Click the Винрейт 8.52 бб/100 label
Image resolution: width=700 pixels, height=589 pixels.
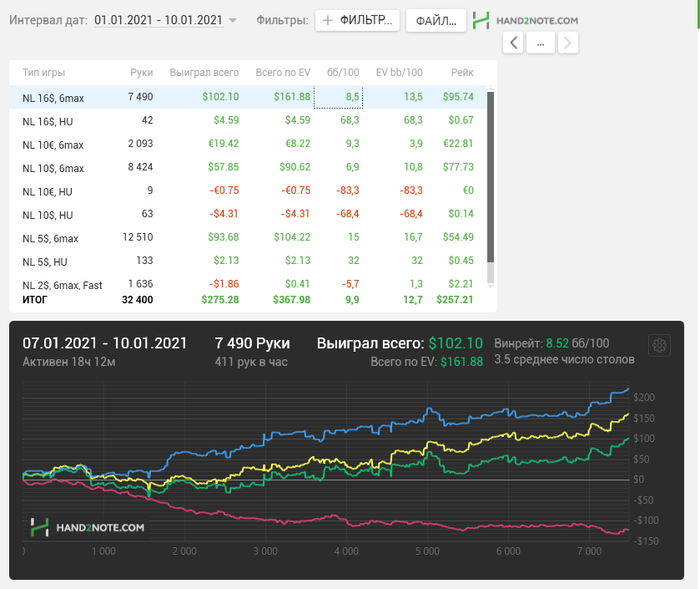click(x=552, y=343)
